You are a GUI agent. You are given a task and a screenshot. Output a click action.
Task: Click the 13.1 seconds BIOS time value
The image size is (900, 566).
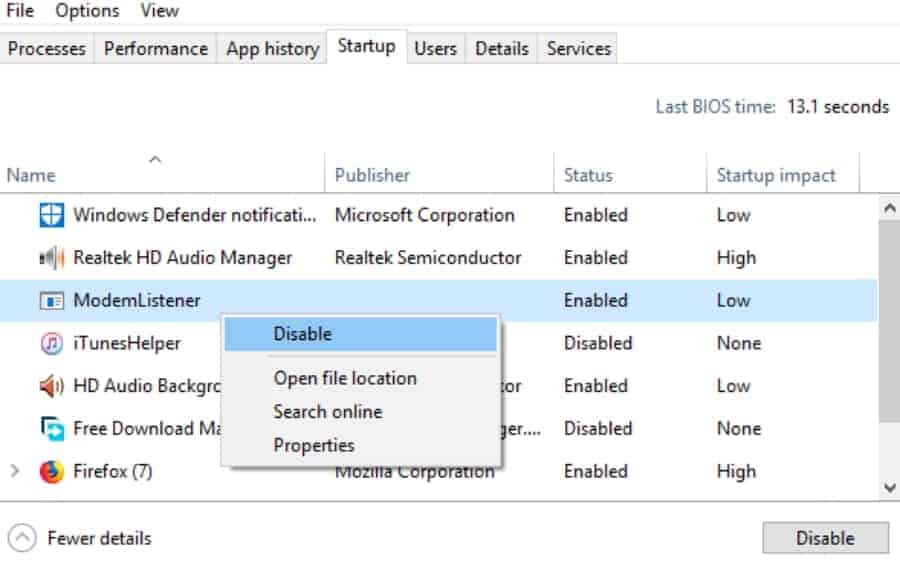tap(838, 107)
